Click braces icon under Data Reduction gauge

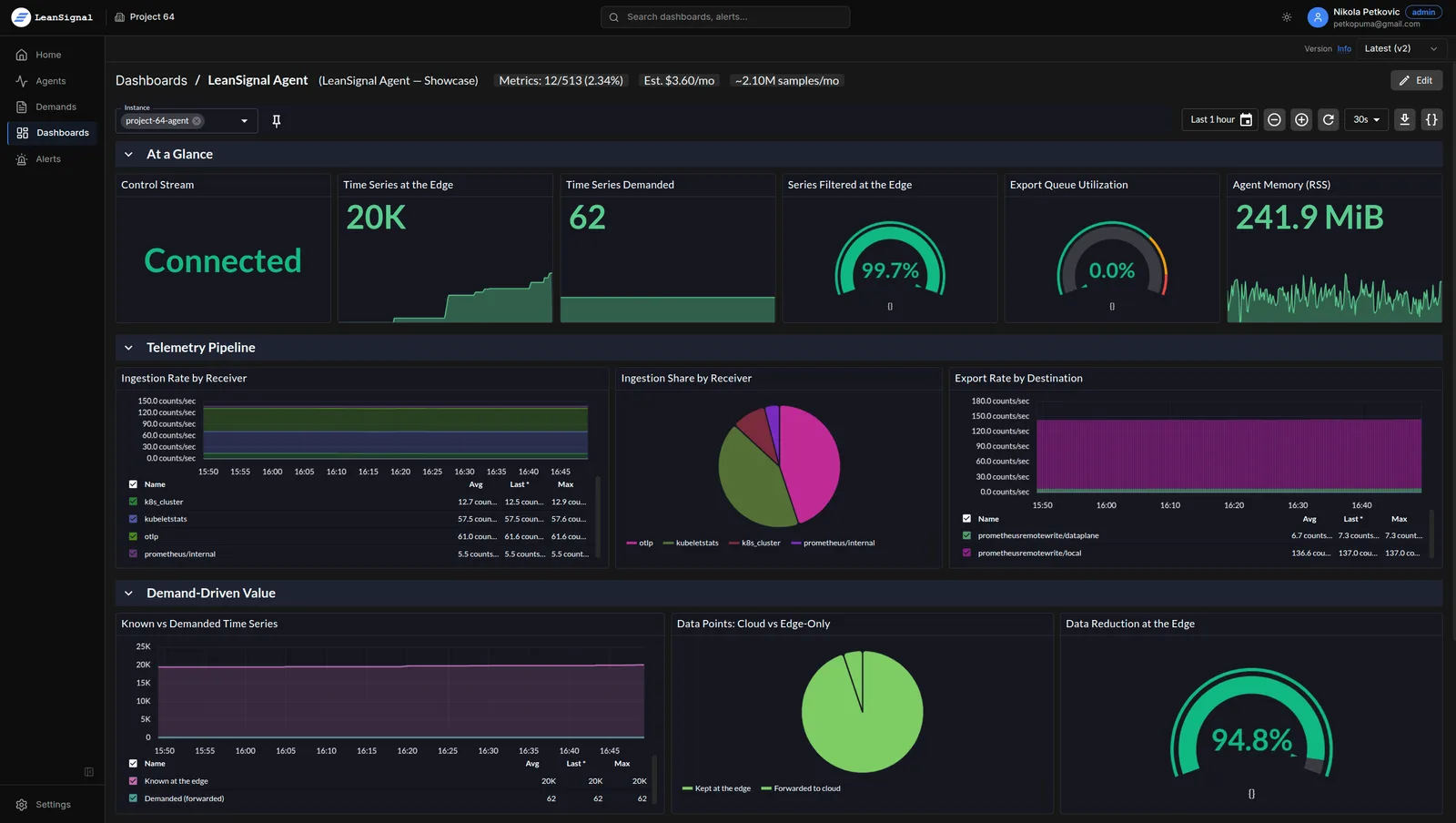tap(1251, 794)
